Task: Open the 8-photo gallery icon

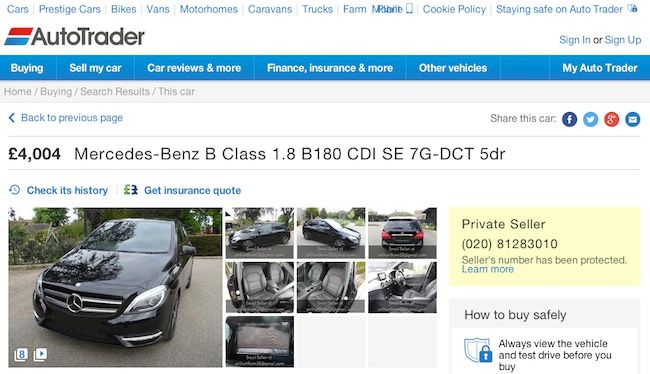Action: pos(21,355)
